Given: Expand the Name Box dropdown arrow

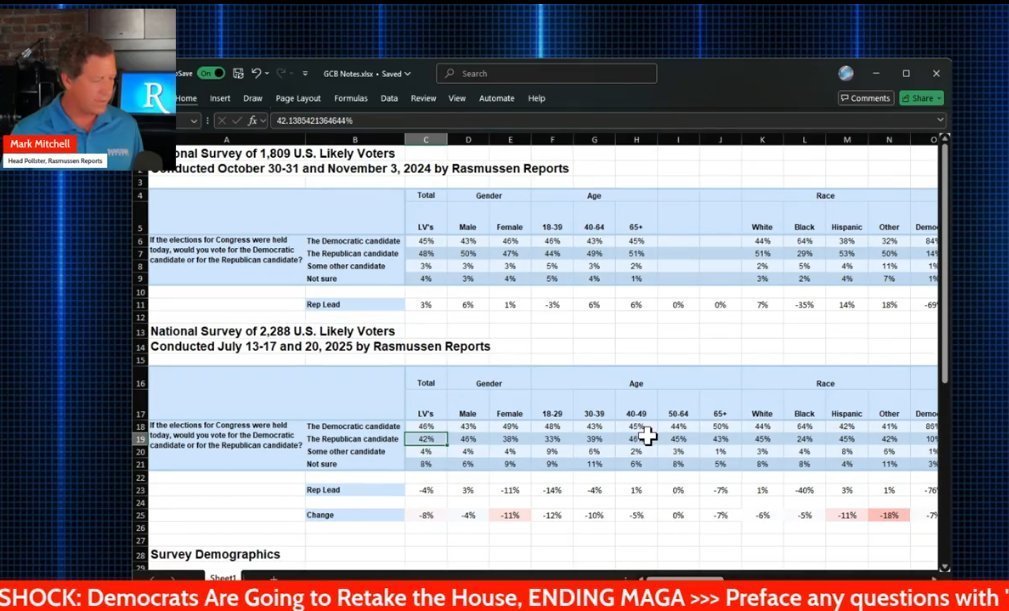Looking at the screenshot, I should (x=194, y=121).
